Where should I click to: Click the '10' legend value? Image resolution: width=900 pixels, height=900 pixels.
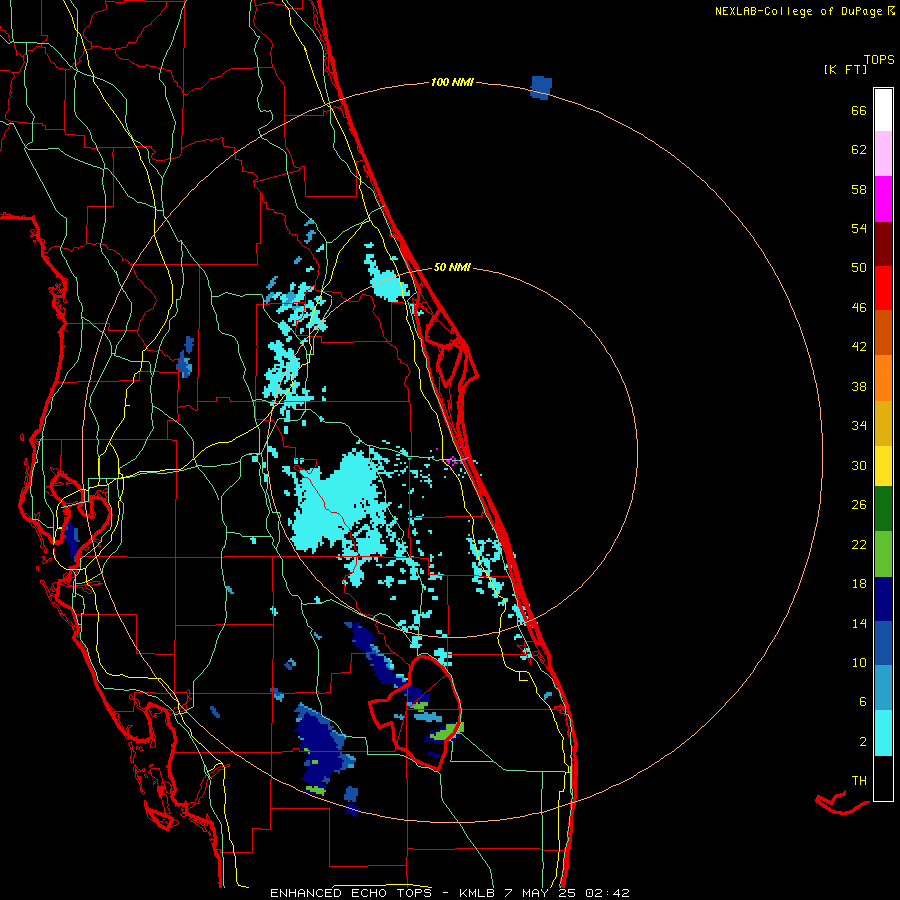859,663
